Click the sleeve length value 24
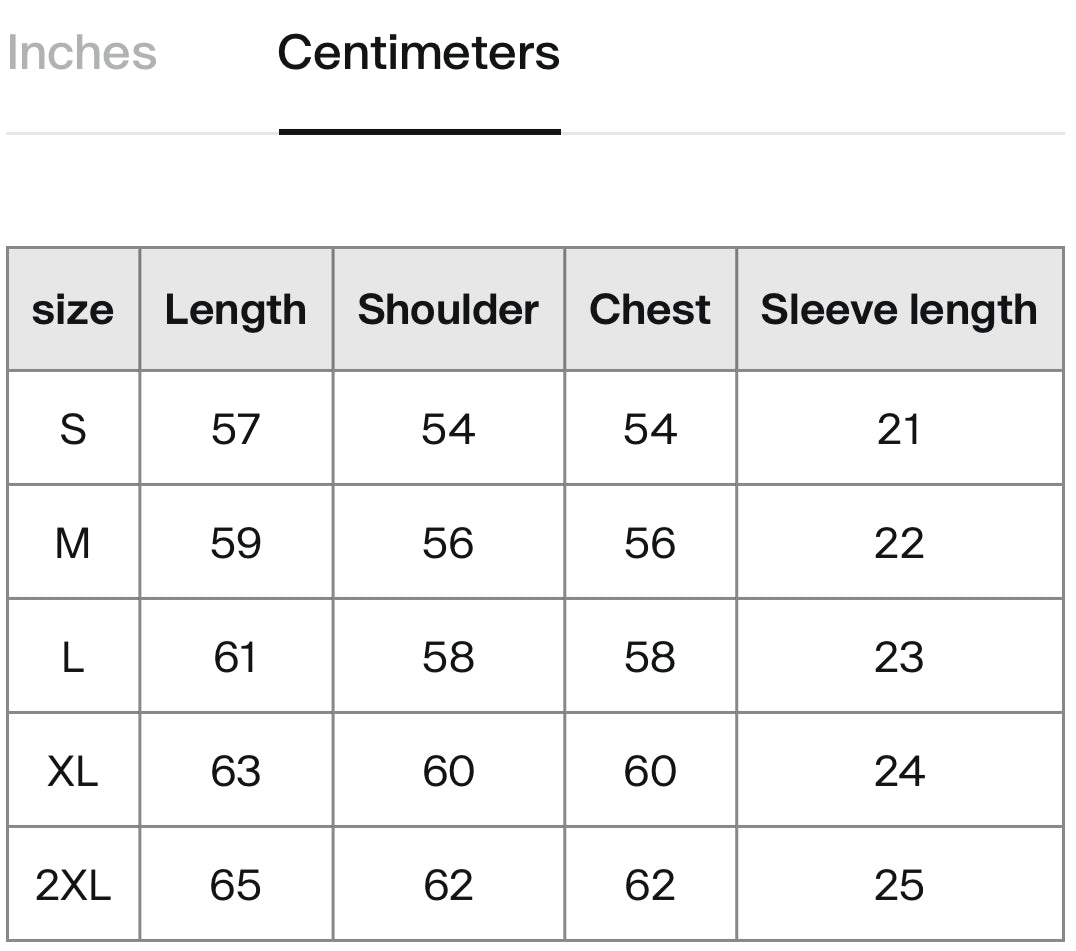 899,771
